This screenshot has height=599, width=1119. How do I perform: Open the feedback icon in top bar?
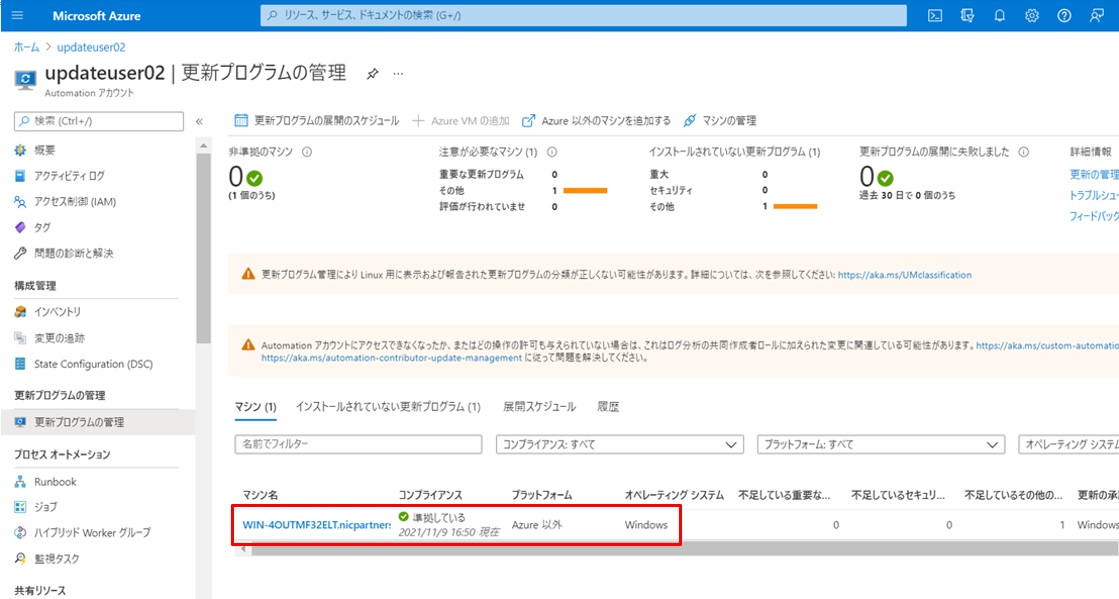[1097, 16]
